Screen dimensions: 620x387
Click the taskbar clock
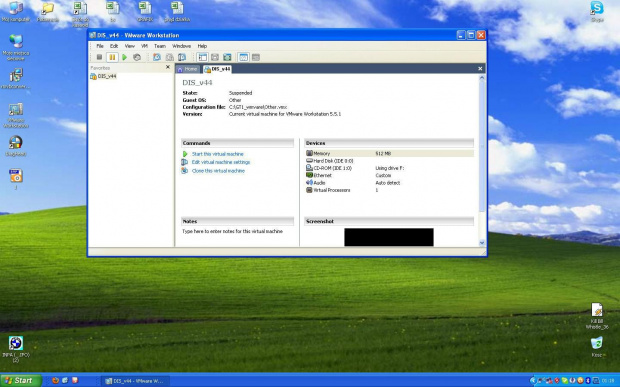(x=608, y=381)
